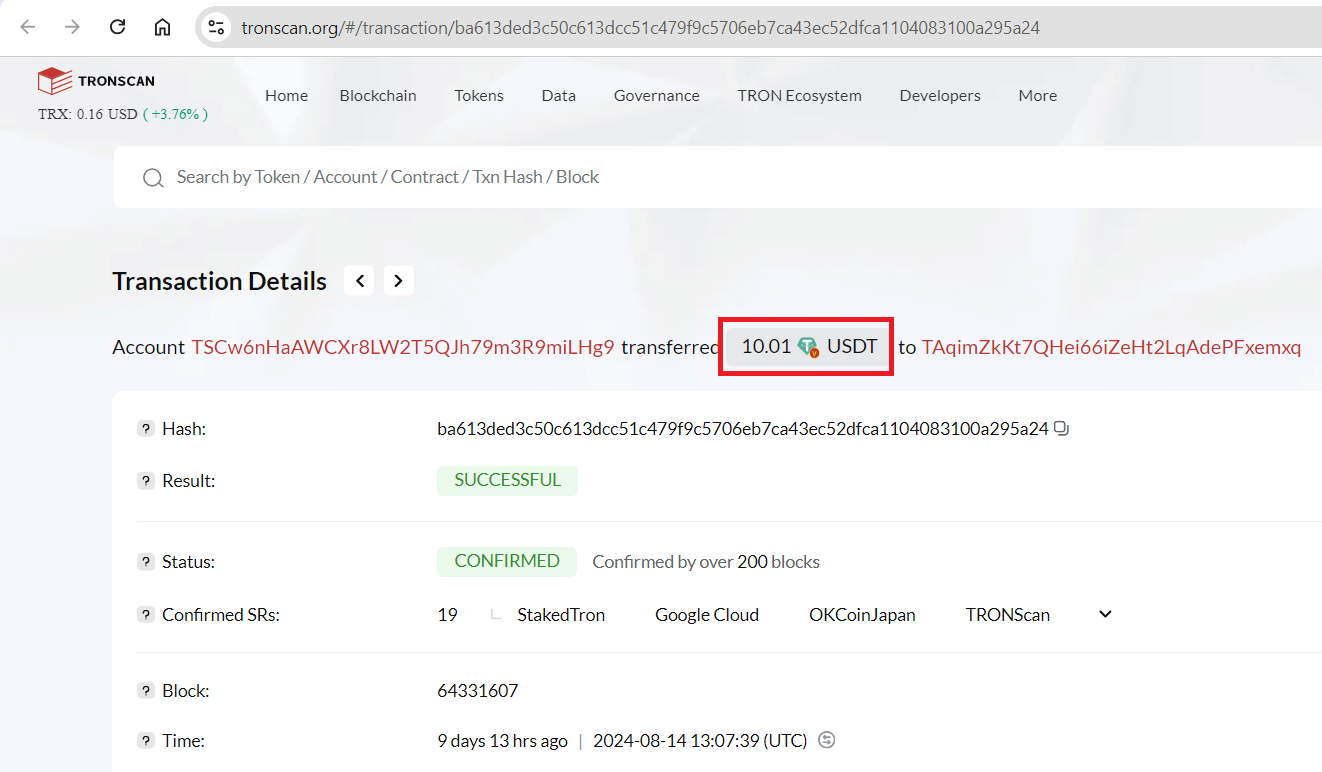Click the USDT token label
Viewport: 1322px width, 772px height.
click(x=852, y=347)
